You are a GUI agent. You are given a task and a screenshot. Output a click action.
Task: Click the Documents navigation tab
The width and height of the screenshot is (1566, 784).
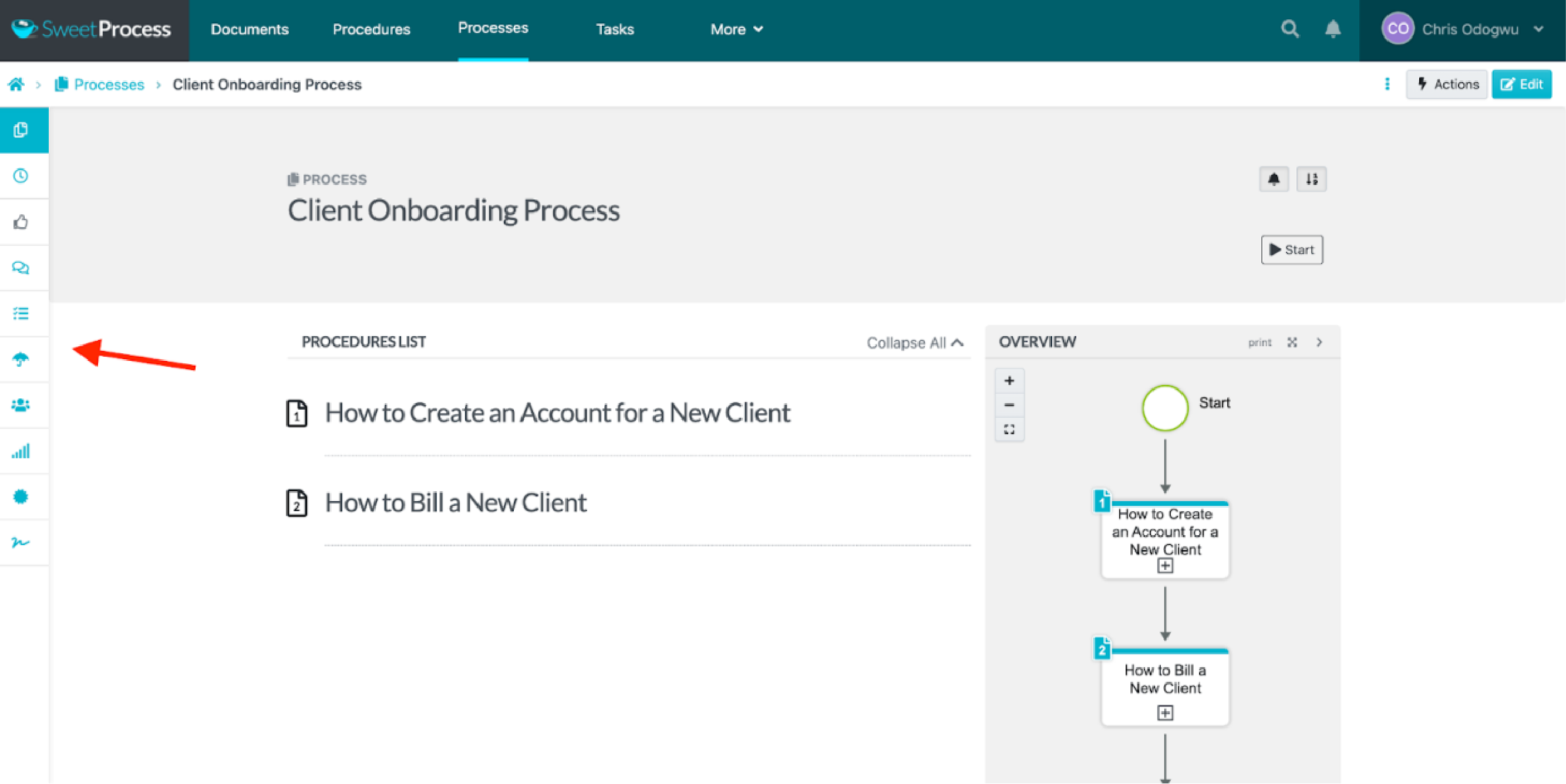coord(249,29)
